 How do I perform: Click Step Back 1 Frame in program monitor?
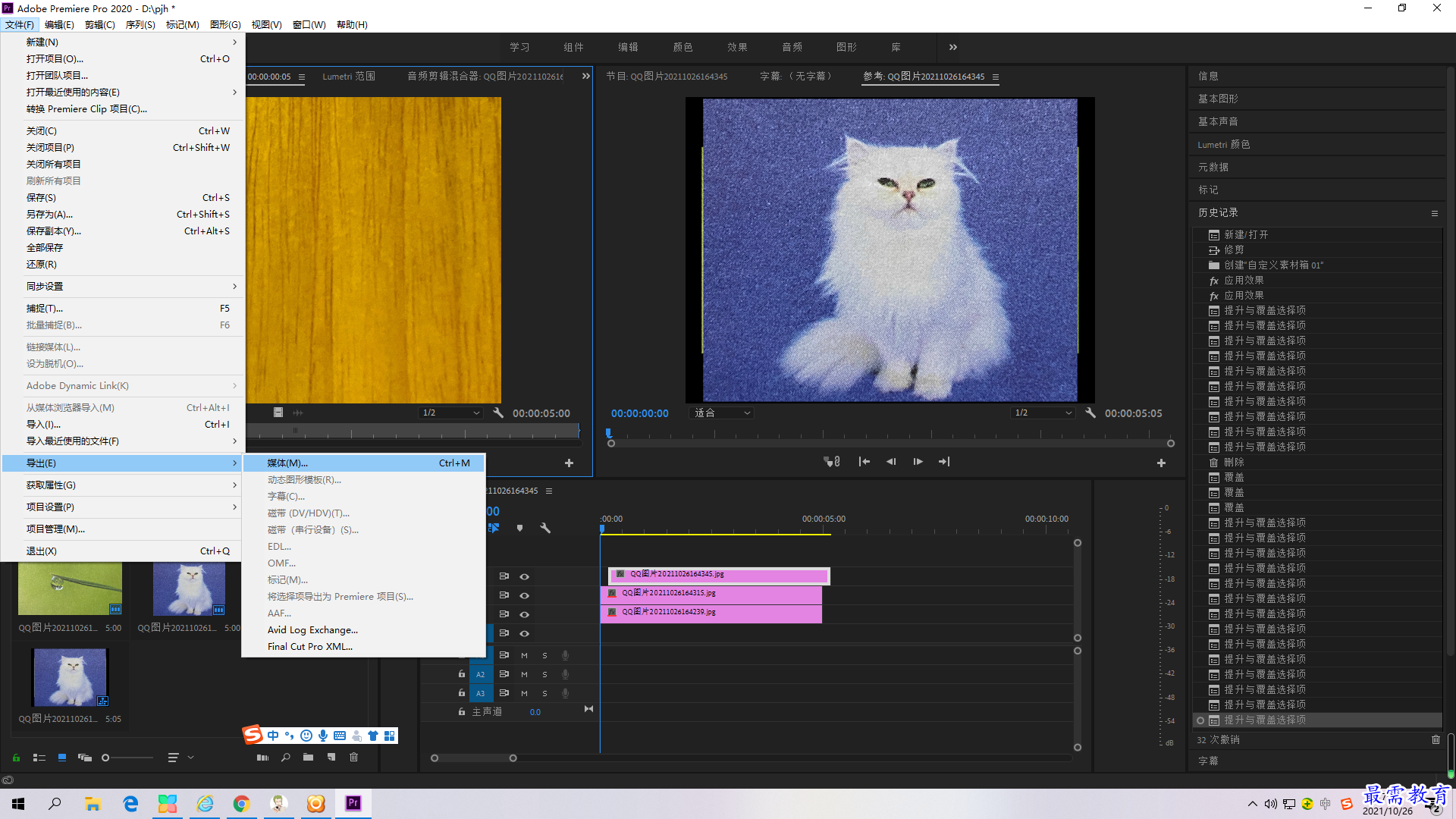(891, 462)
